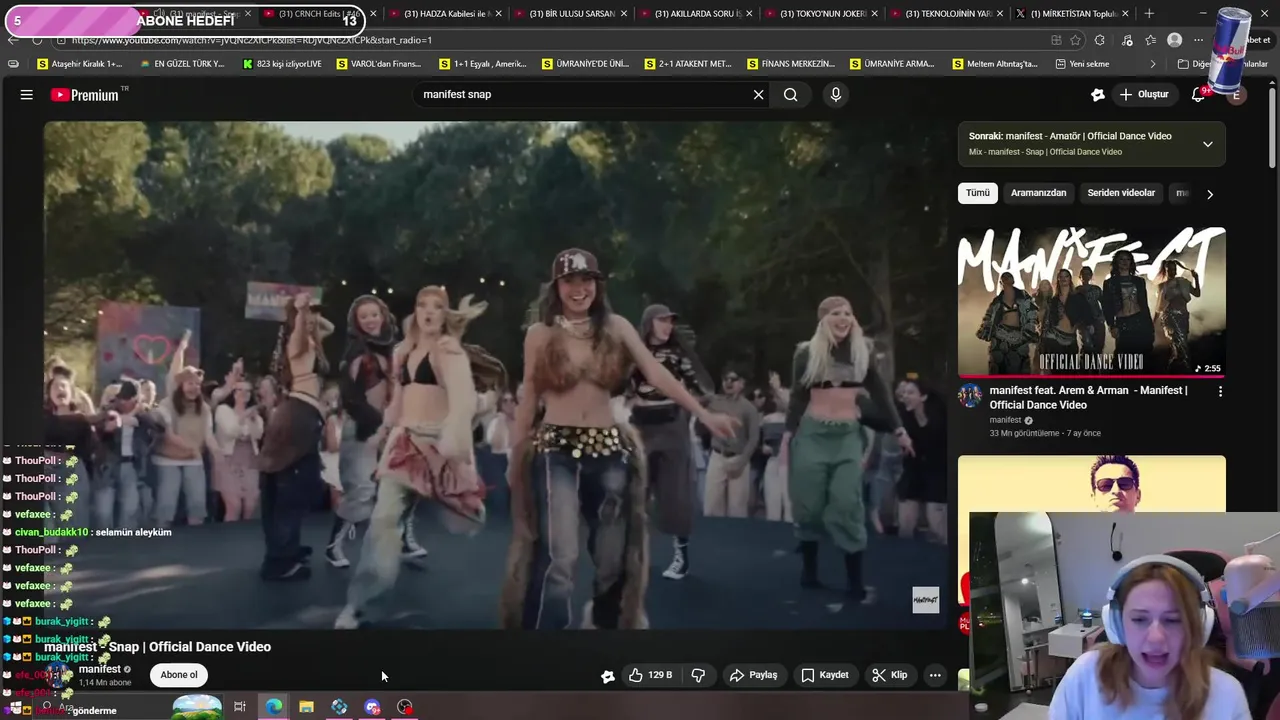Open options for the Arem & Arman video
1280x720 pixels.
[1220, 392]
